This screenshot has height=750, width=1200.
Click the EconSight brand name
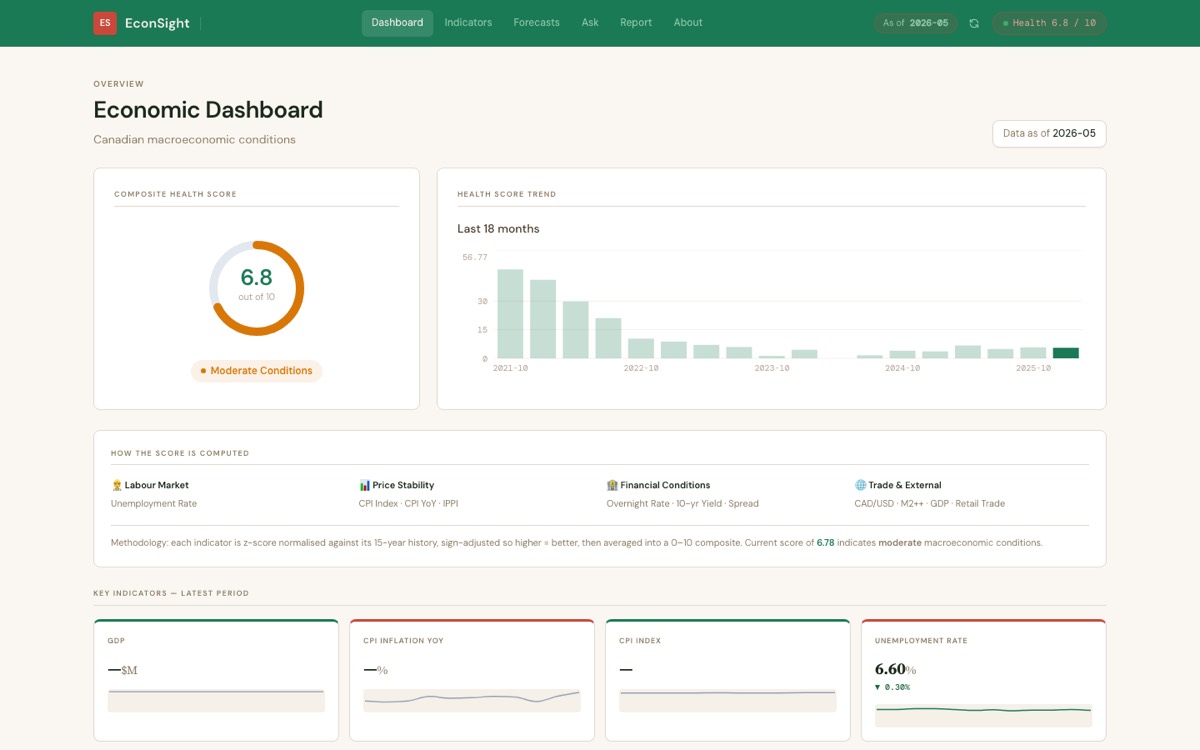click(157, 23)
